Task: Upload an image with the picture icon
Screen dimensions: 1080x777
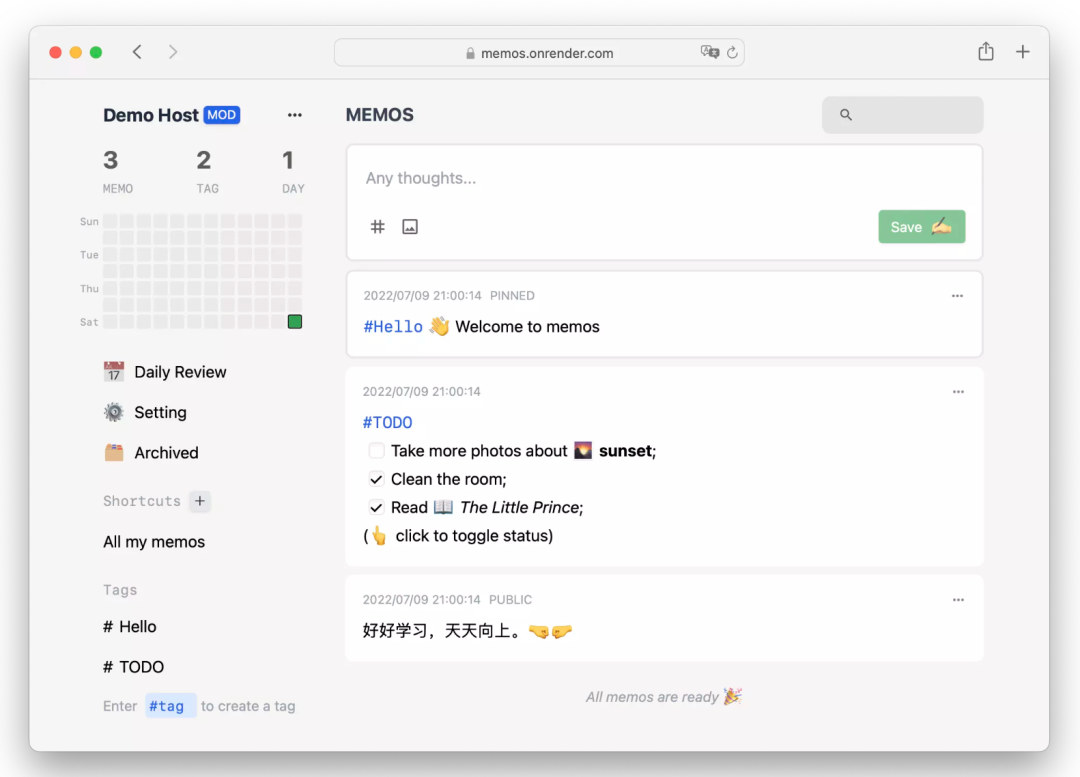Action: [410, 227]
